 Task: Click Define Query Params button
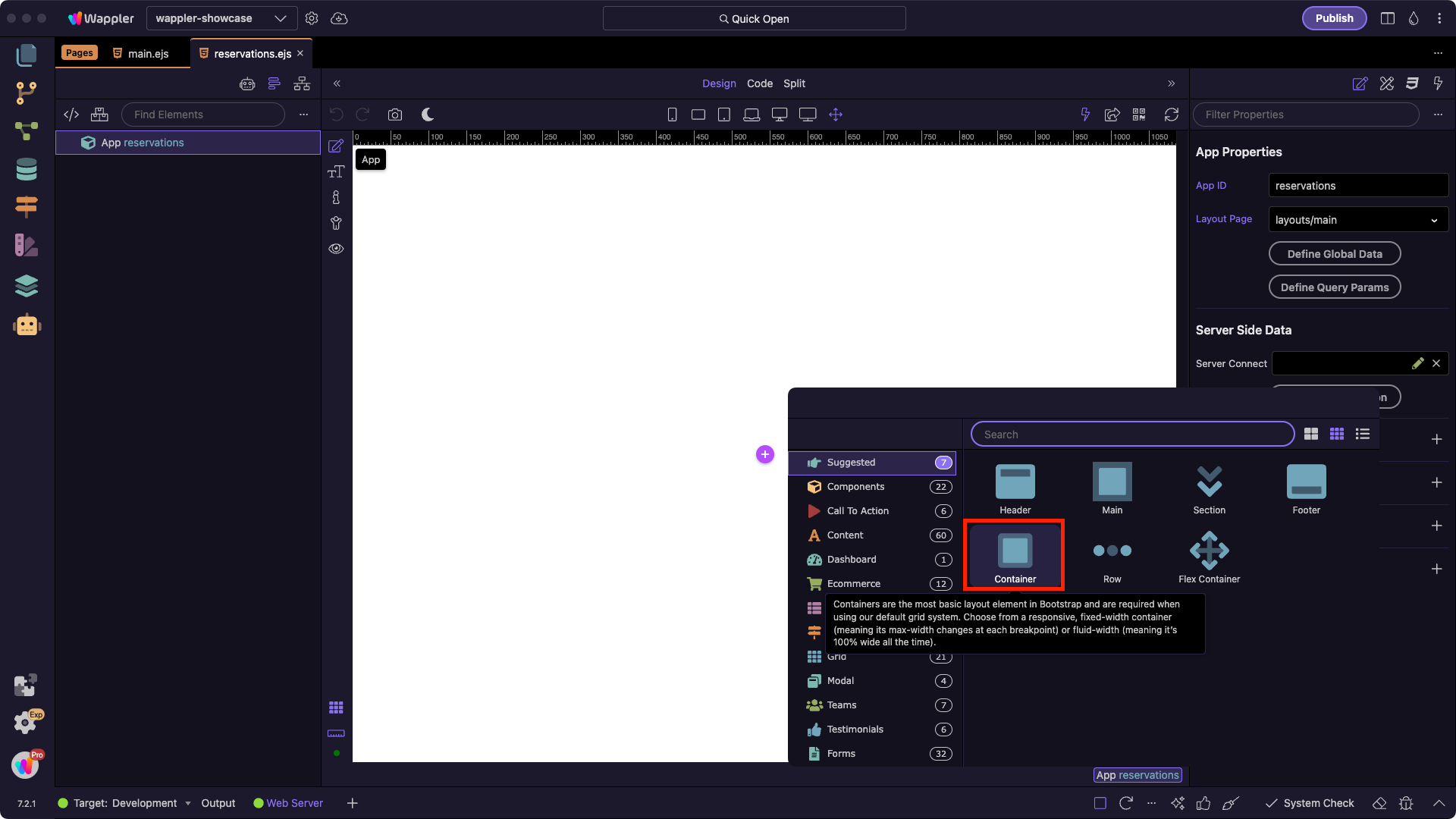click(1334, 287)
